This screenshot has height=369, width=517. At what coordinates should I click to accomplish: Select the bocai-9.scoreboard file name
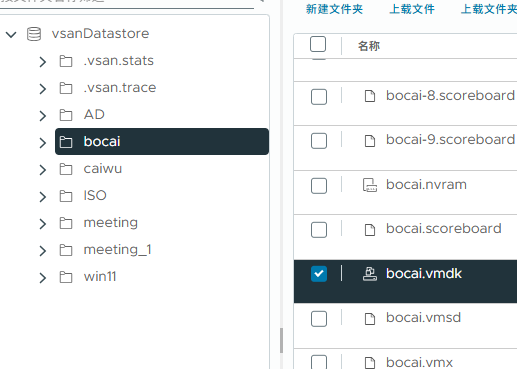[x=450, y=140]
